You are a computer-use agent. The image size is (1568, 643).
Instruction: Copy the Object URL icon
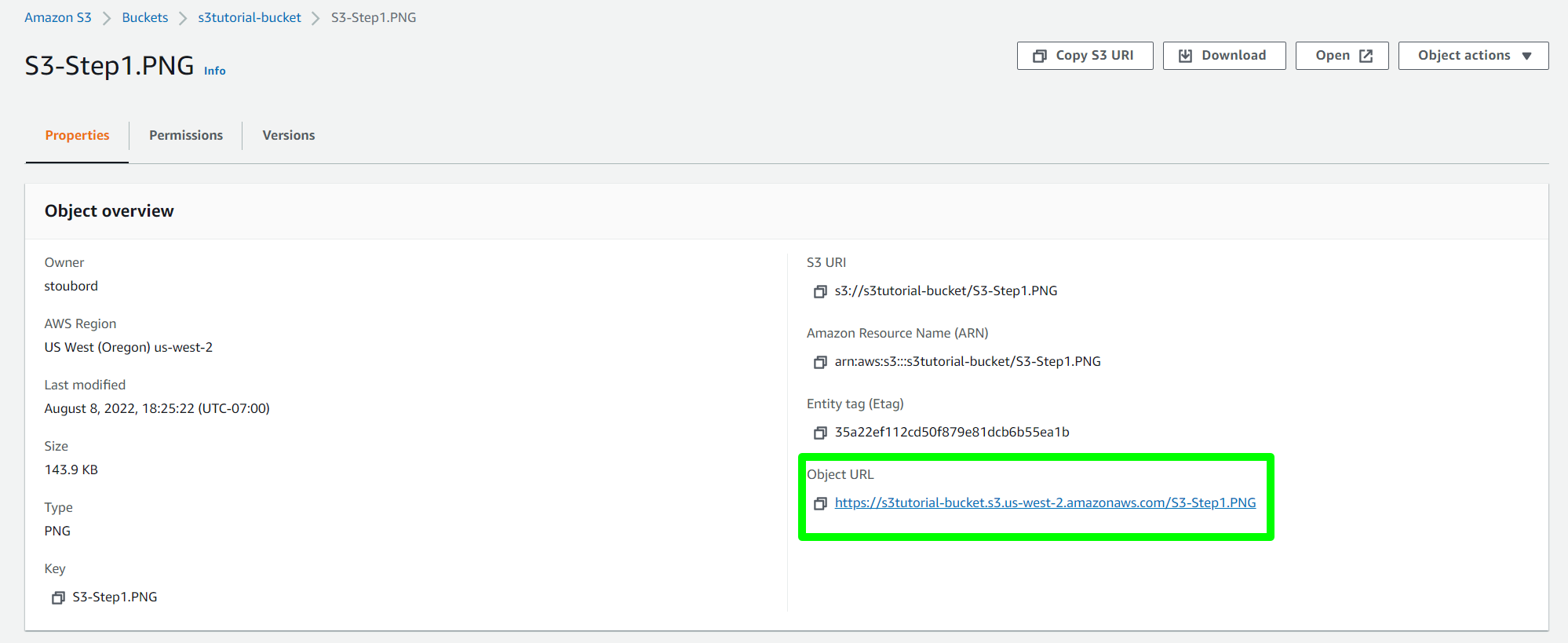(820, 503)
